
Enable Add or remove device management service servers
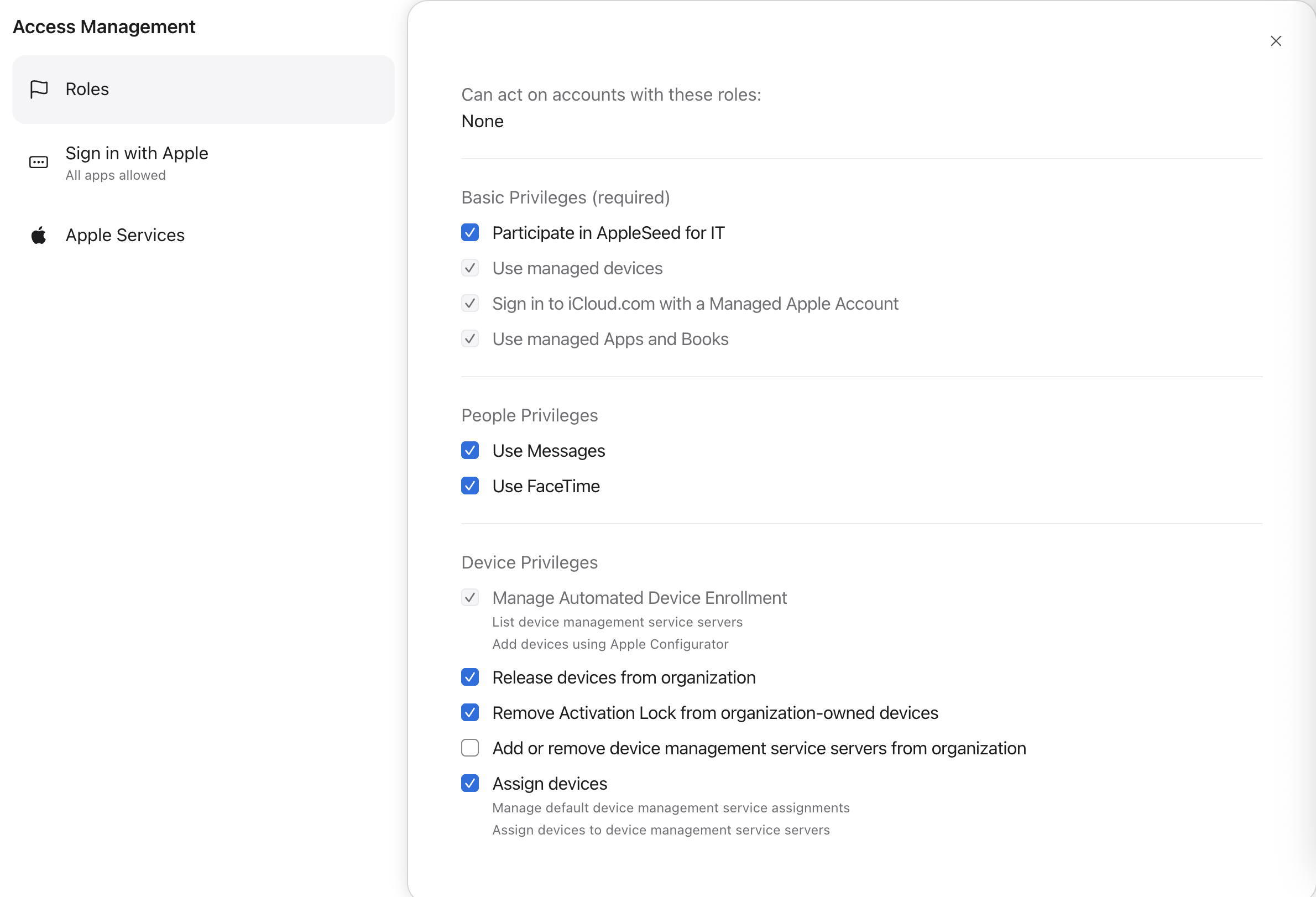click(470, 748)
